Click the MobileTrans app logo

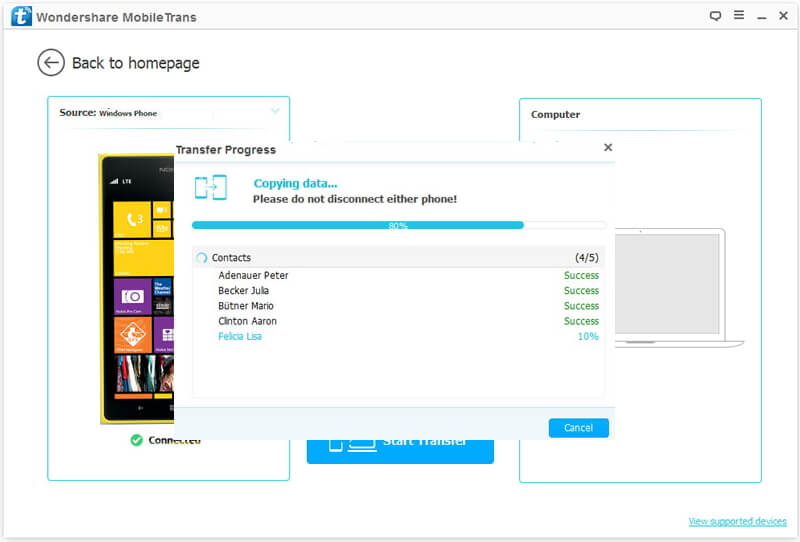[x=20, y=16]
